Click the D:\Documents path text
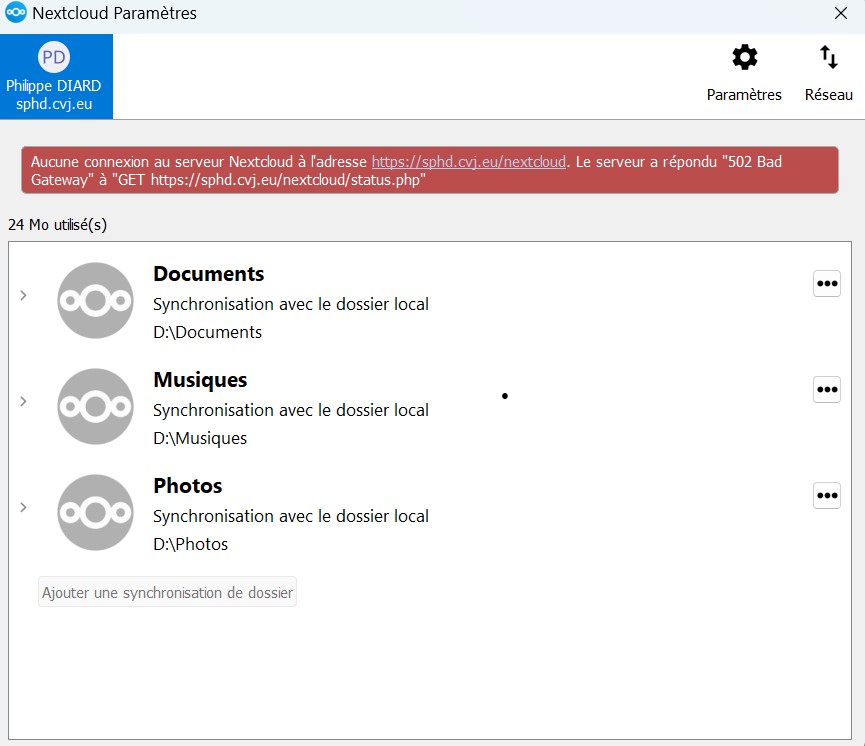 coord(207,332)
